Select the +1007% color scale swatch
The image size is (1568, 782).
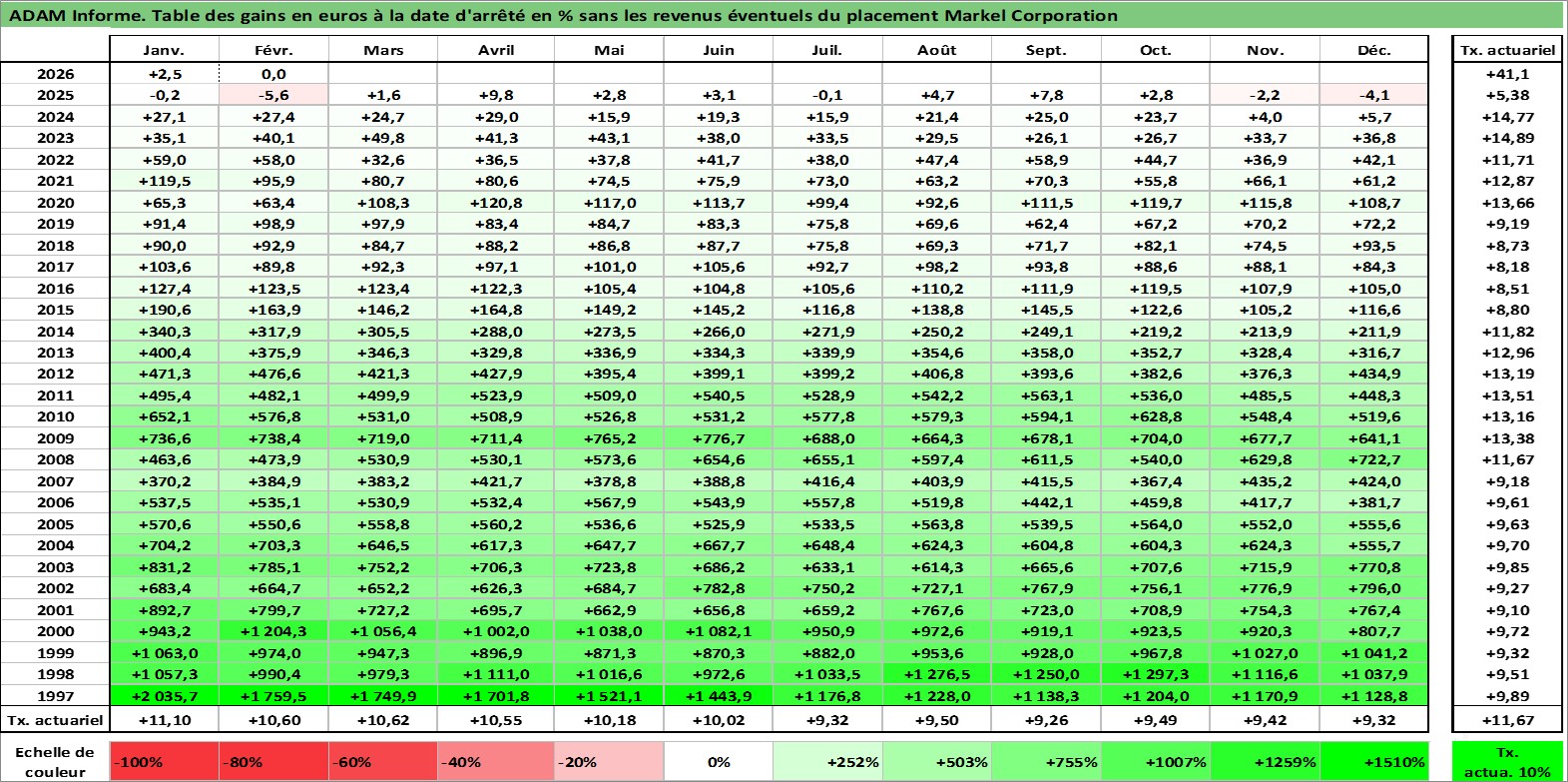(1156, 762)
